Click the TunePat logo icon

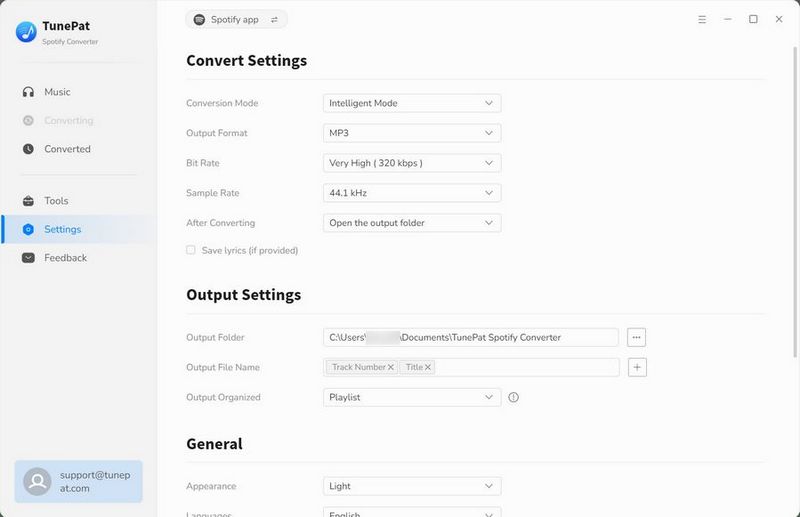pyautogui.click(x=26, y=32)
